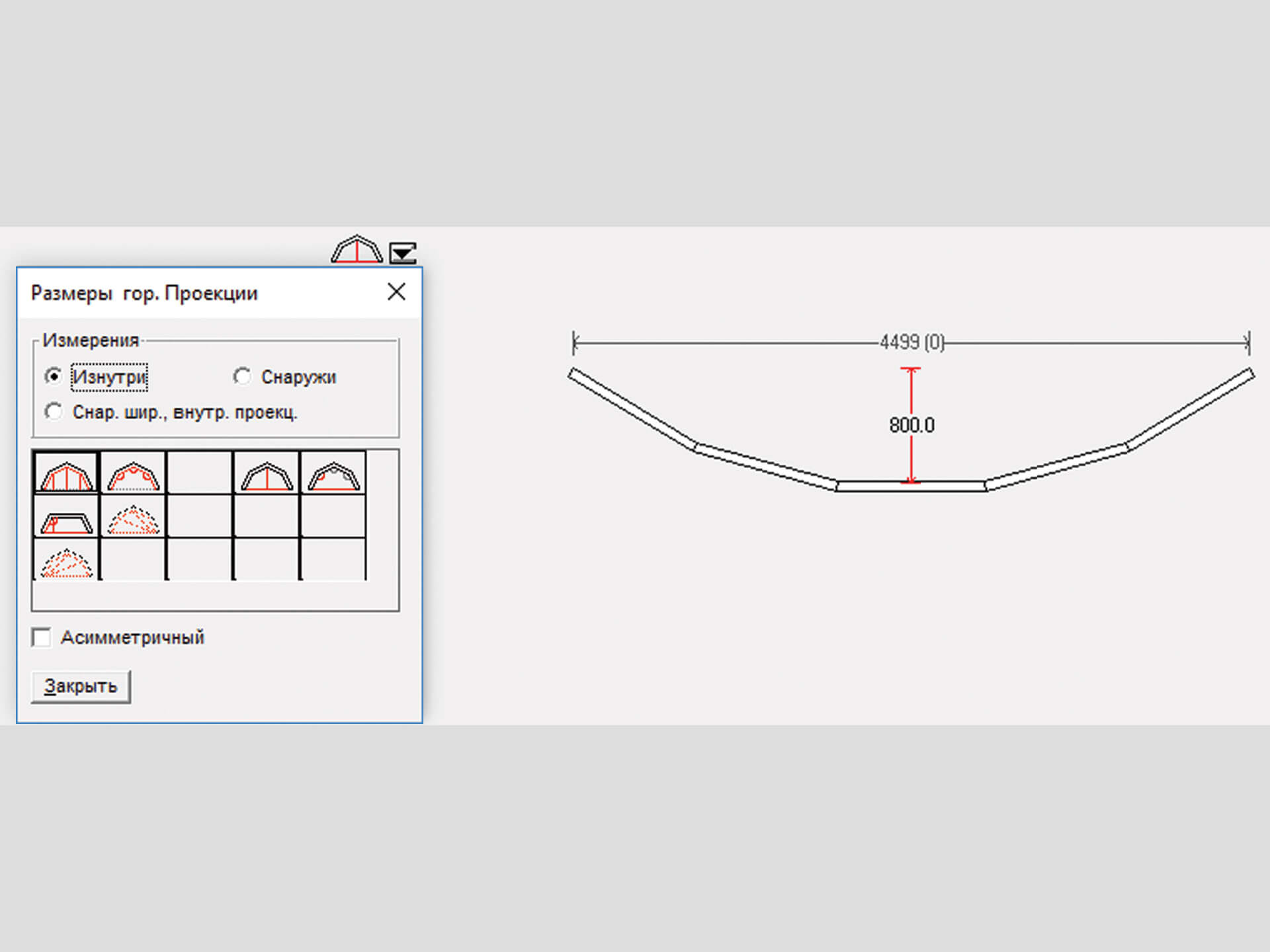Viewport: 1270px width, 952px height.
Task: Open dropdown arrow beside bay projection icon
Action: (403, 253)
